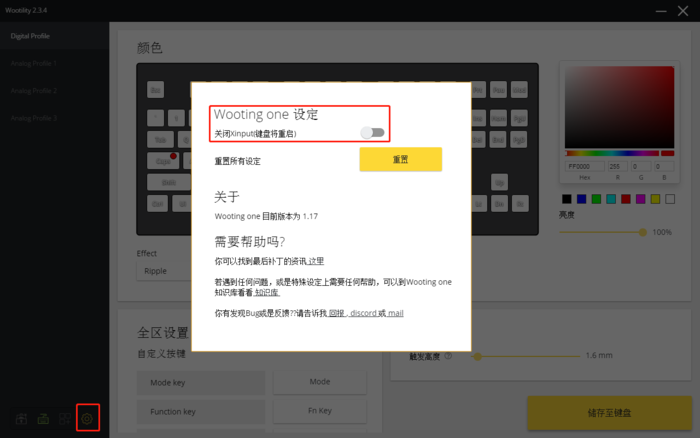The image size is (700, 438).
Task: Click the green keyboard icon in sidebar
Action: [x=43, y=419]
